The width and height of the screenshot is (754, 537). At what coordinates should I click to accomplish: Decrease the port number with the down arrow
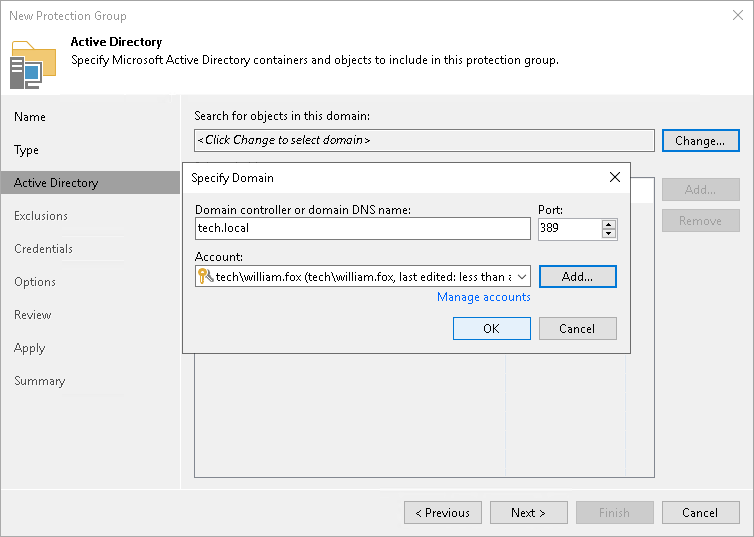click(609, 234)
